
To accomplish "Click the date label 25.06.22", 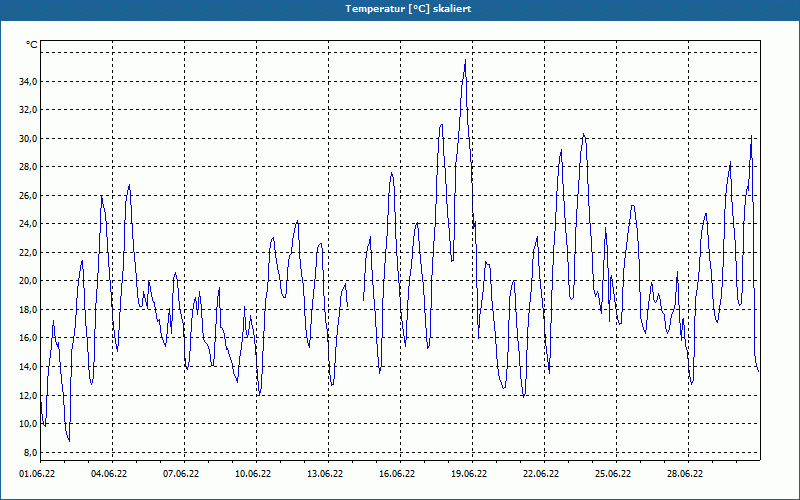I will coord(613,473).
